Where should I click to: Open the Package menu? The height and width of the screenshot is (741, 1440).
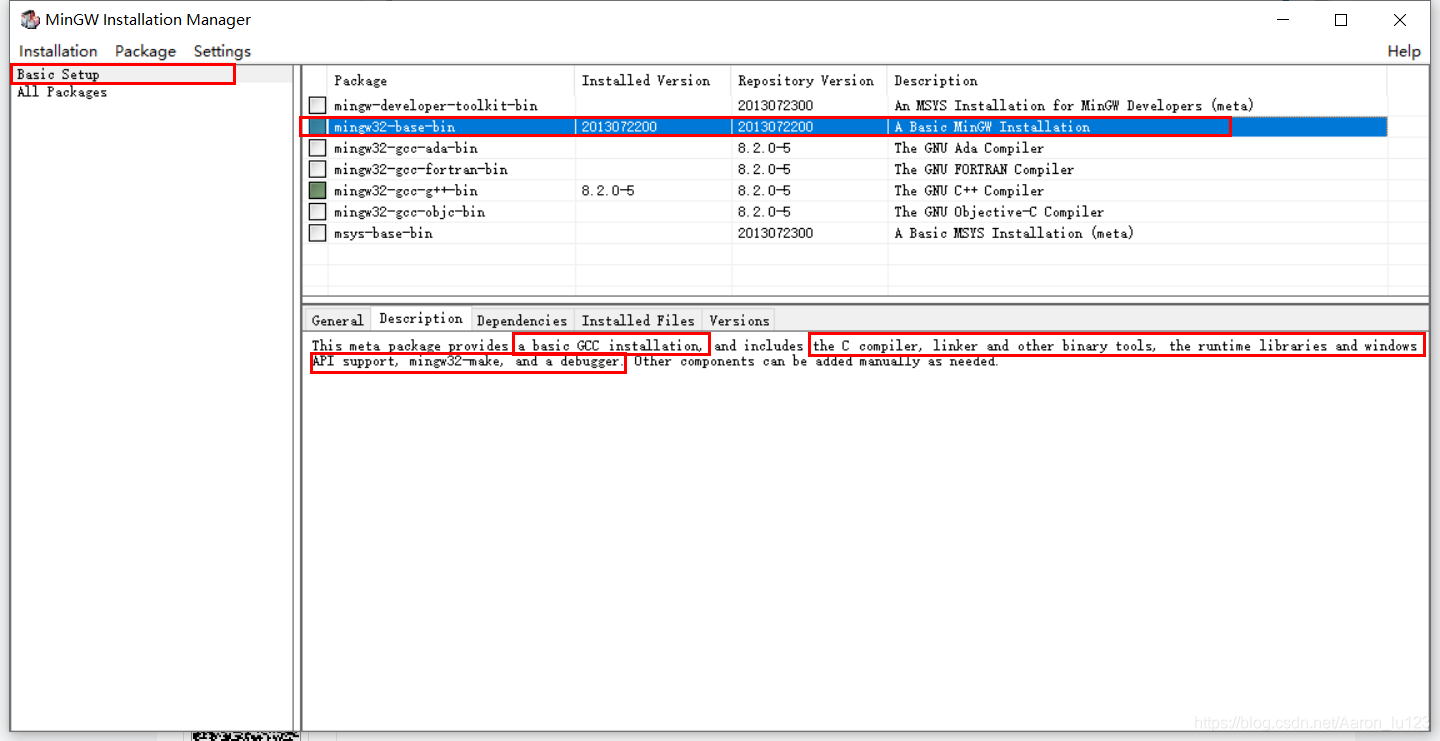click(x=144, y=51)
